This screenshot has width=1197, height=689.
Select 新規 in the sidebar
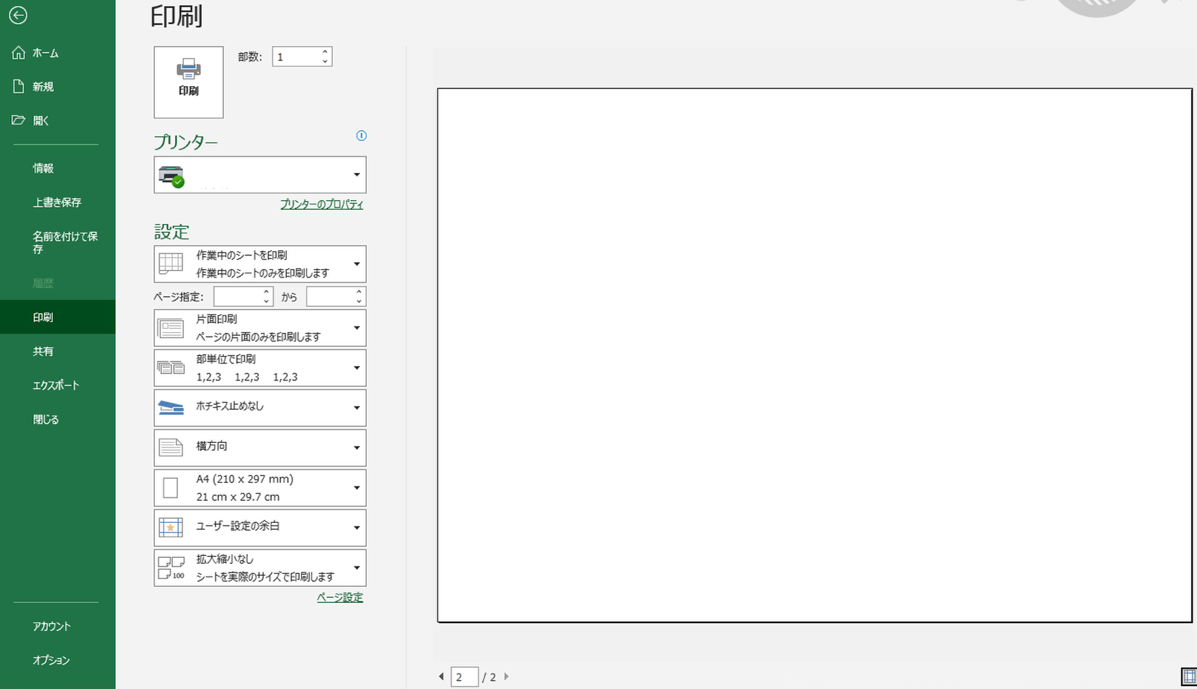tap(42, 87)
